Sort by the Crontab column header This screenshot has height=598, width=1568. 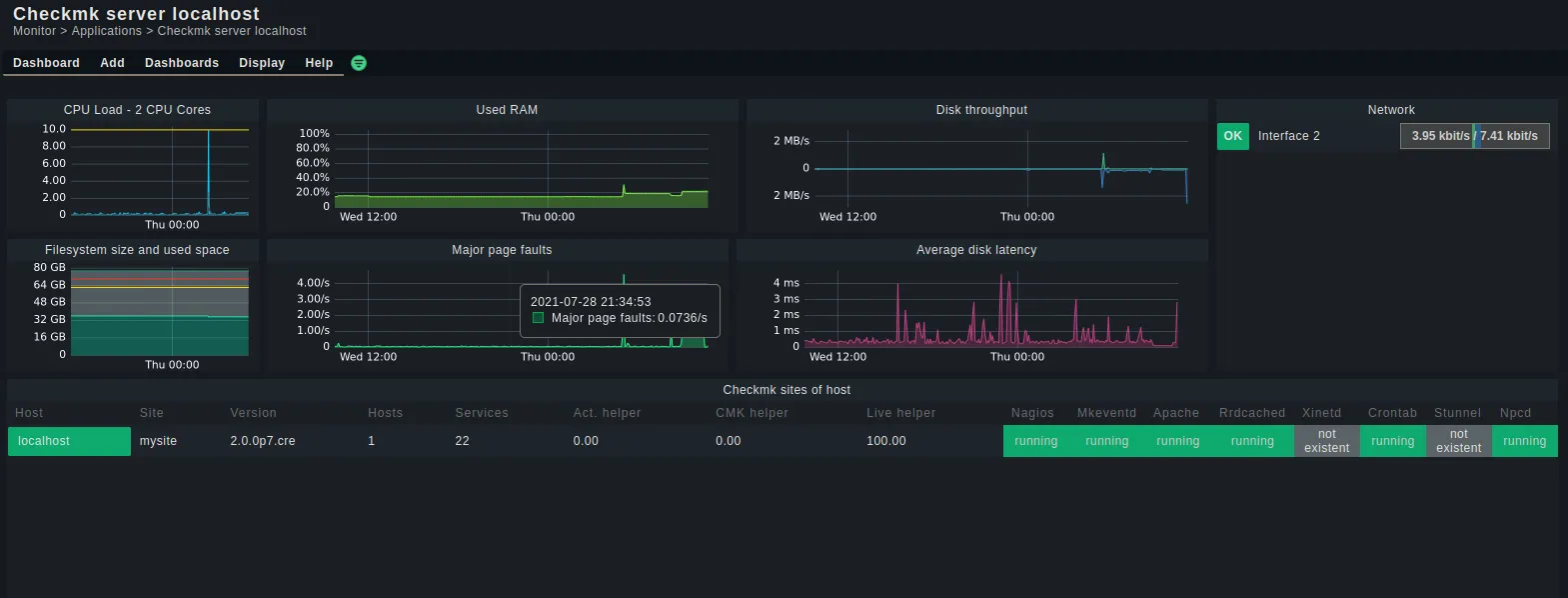[x=1392, y=413]
